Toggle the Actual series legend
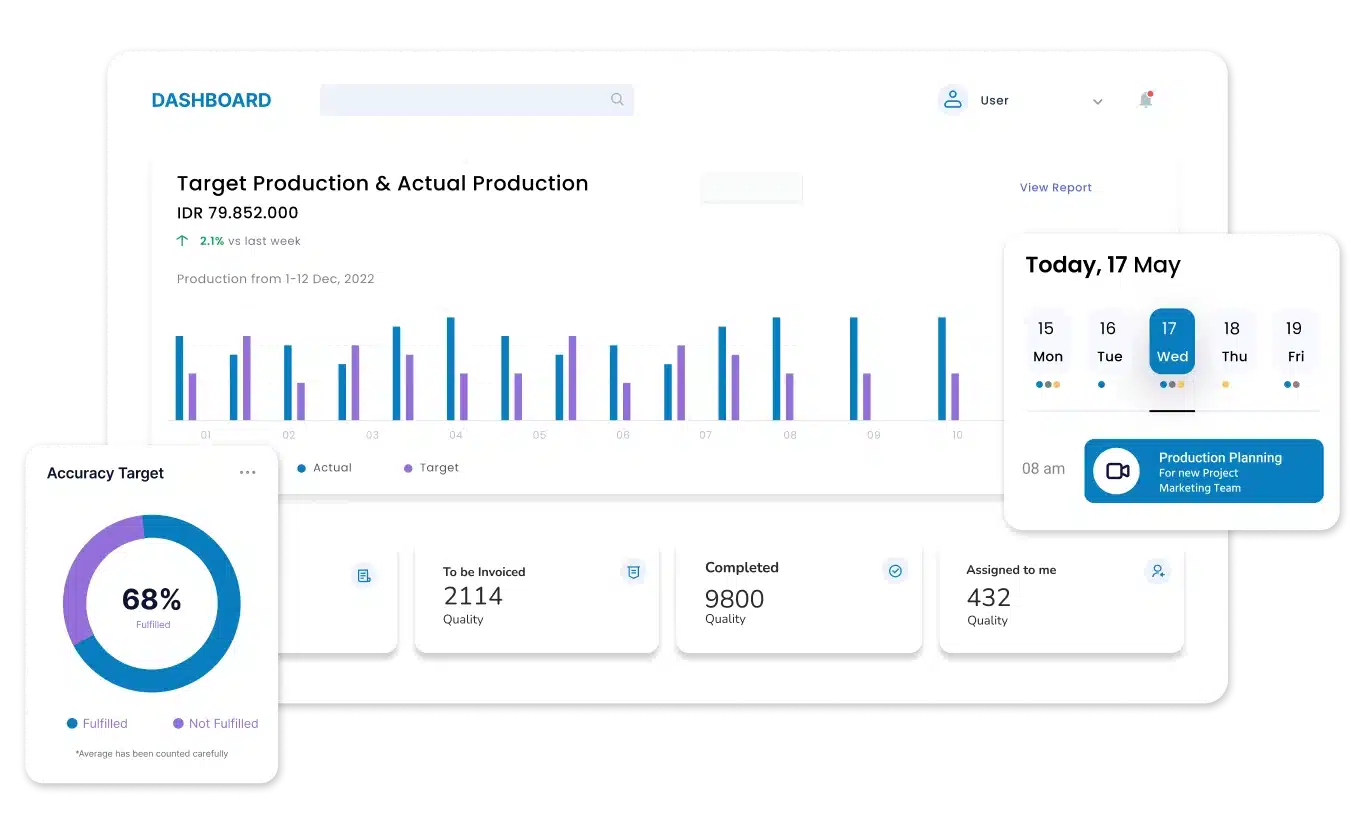Screen dimensions: 1367x836 [325, 468]
